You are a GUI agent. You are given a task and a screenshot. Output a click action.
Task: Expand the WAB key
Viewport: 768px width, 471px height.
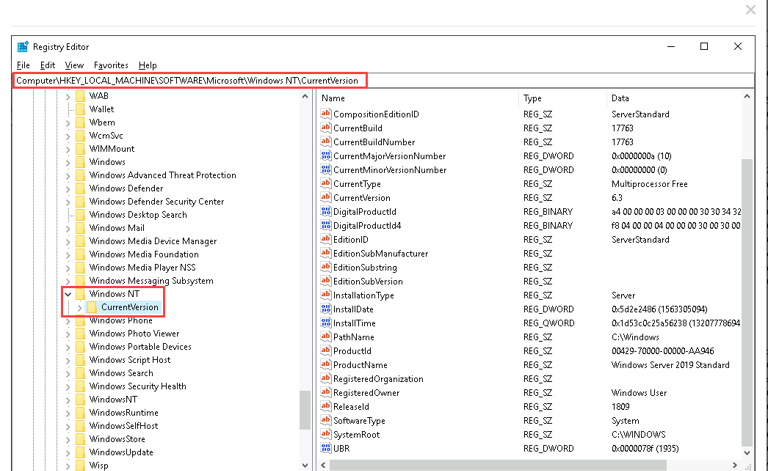(x=68, y=96)
